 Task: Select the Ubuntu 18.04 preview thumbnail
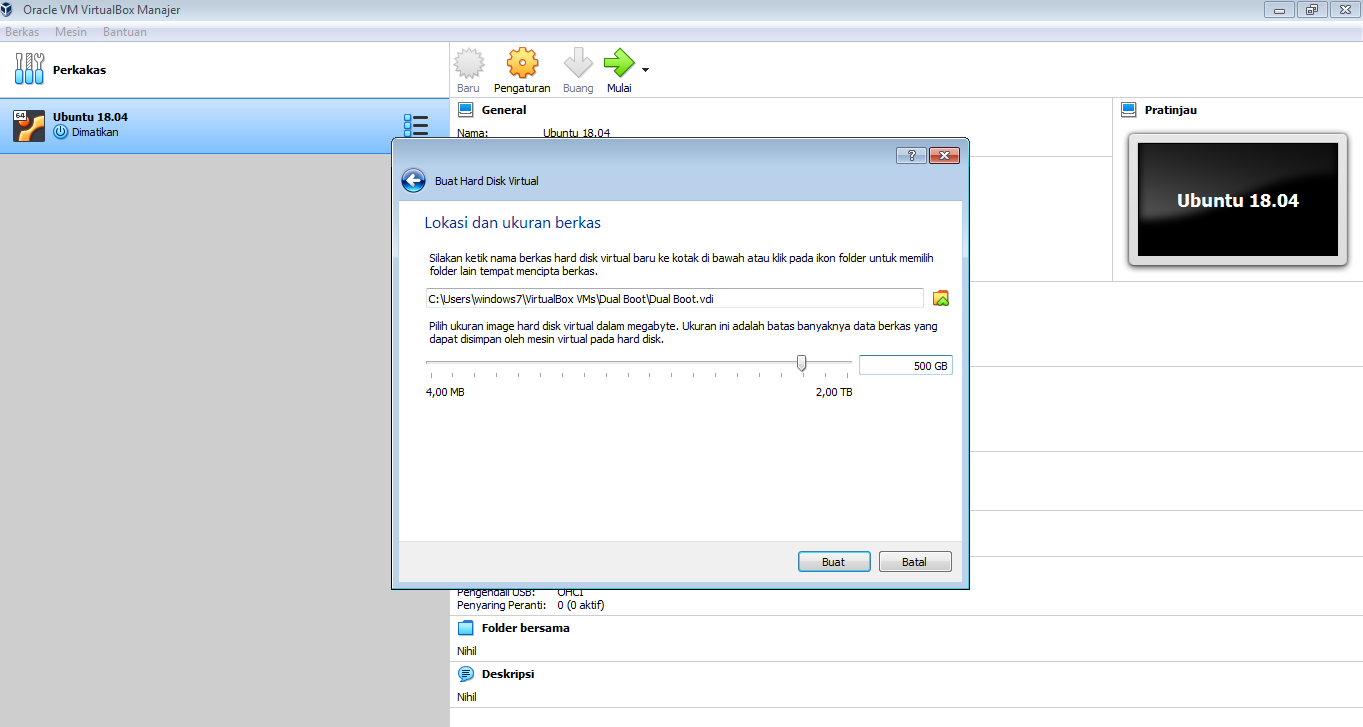pos(1237,199)
